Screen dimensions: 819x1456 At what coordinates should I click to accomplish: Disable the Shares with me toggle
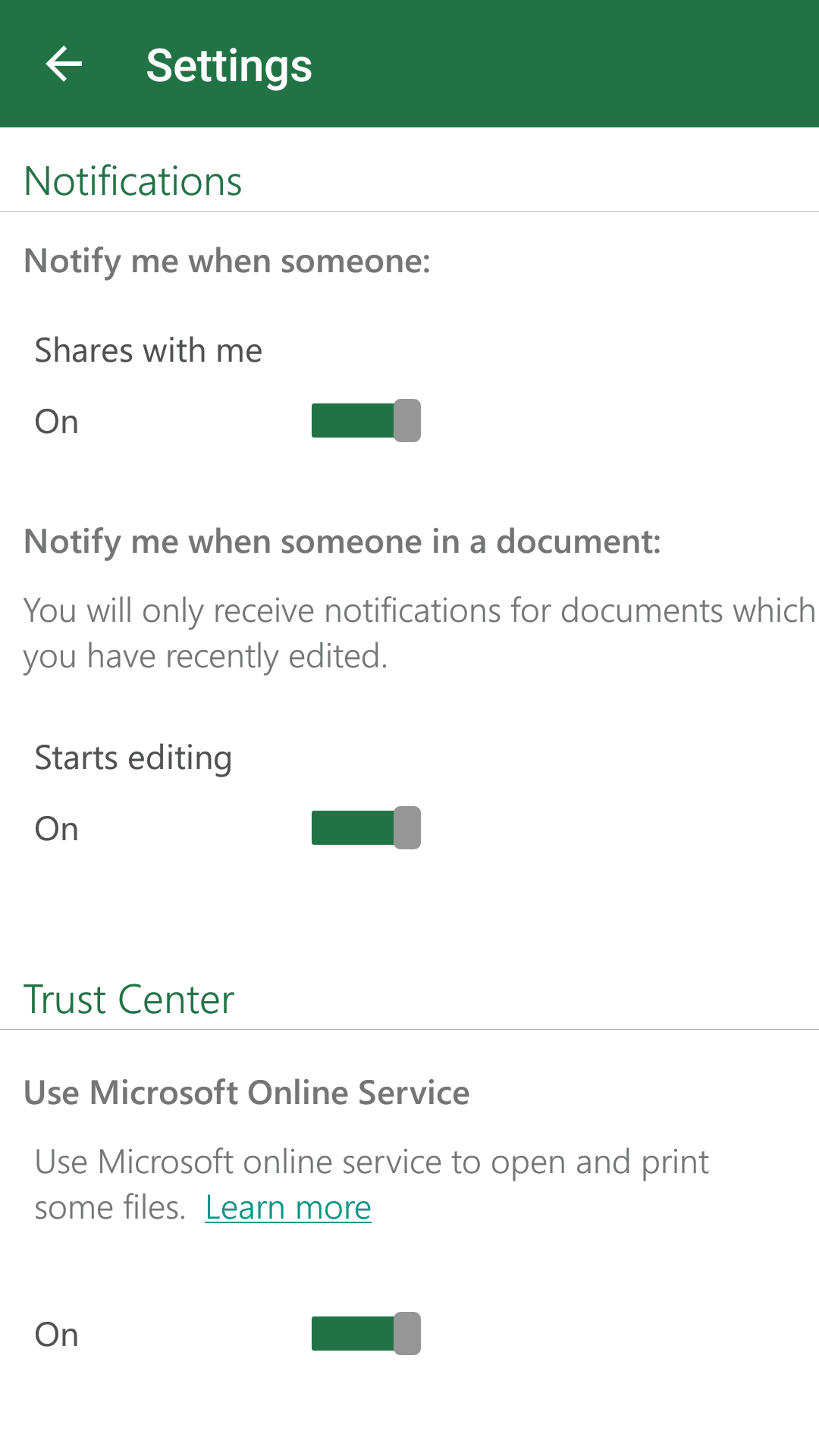366,421
